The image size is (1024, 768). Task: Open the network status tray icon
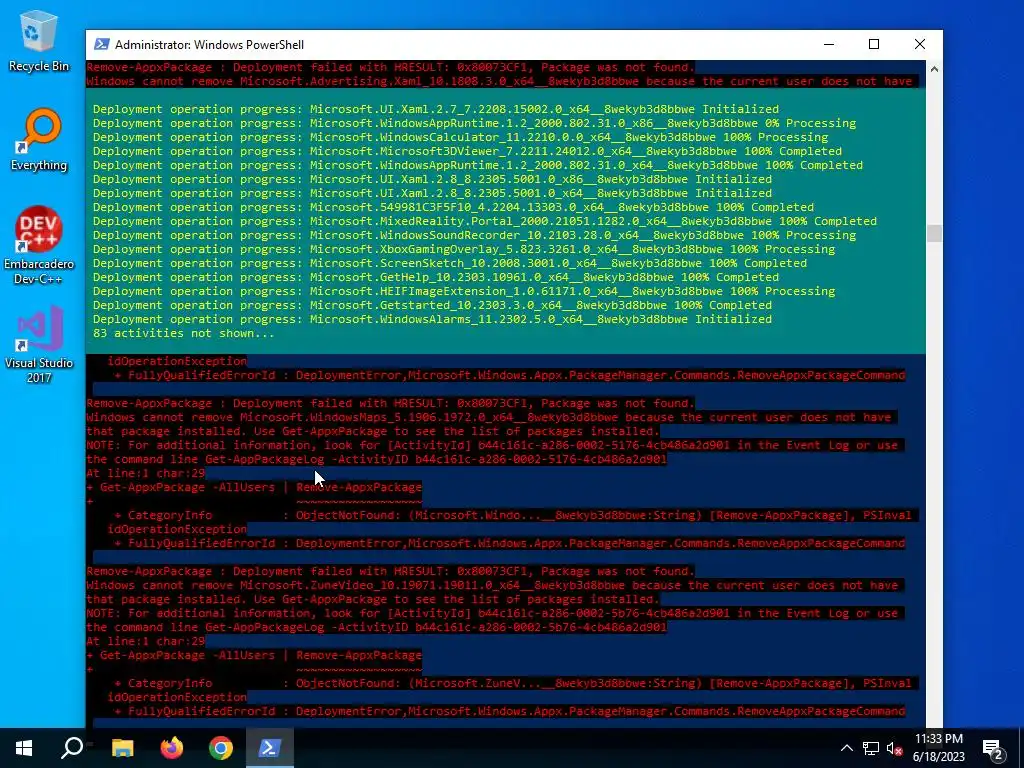[871, 748]
